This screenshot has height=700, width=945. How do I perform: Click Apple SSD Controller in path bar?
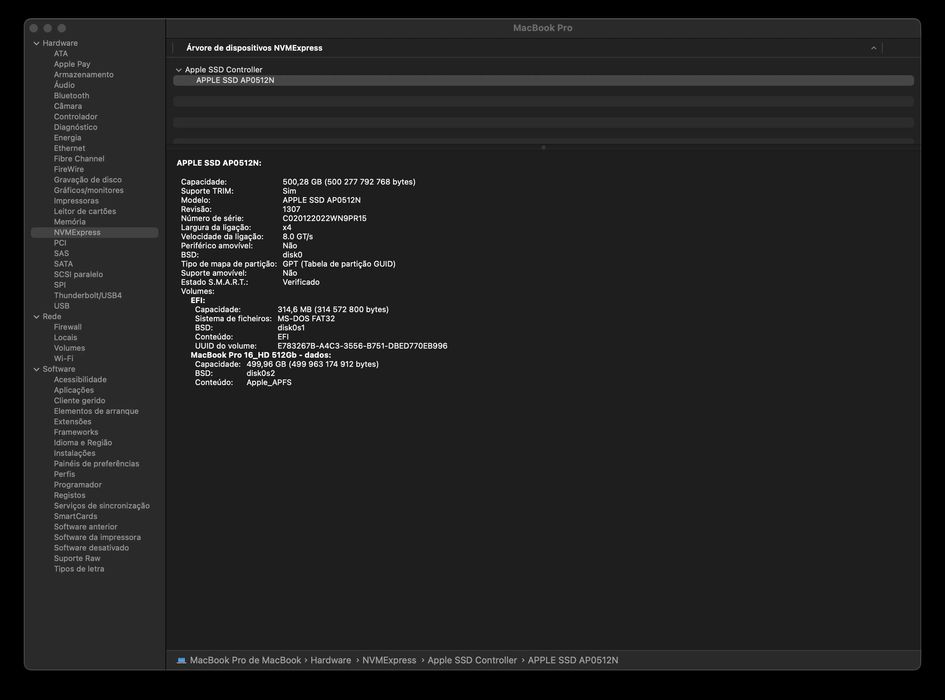tap(472, 660)
